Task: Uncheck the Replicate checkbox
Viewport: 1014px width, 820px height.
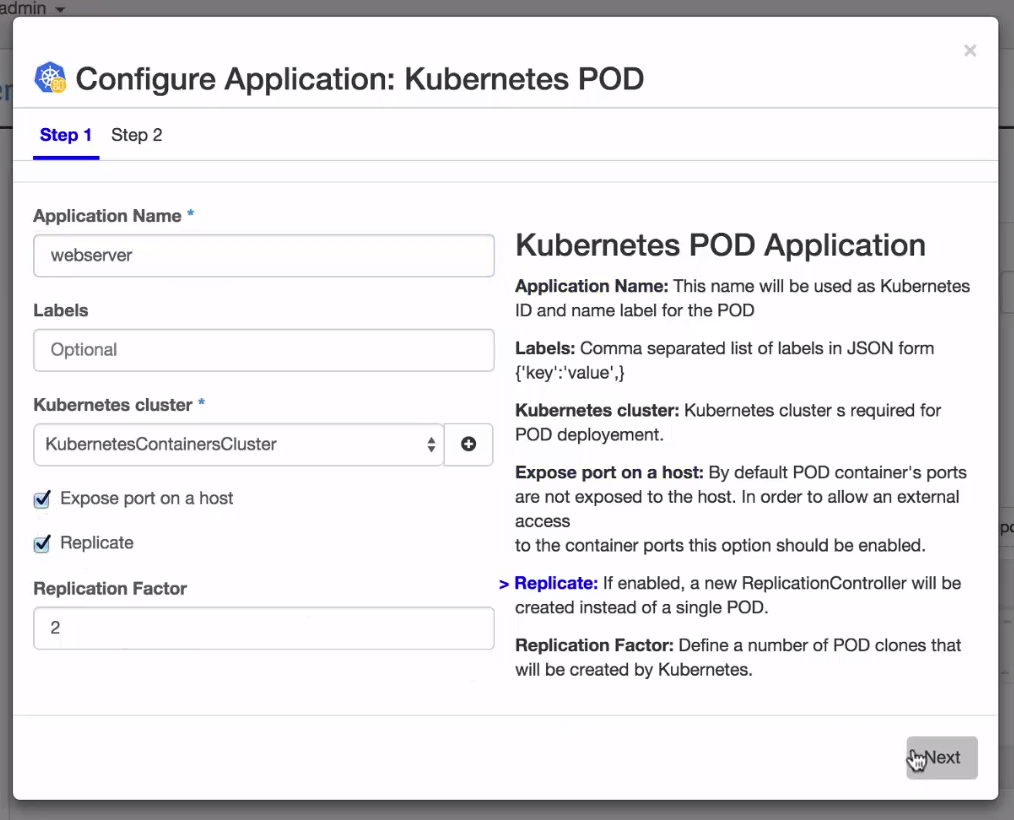Action: [42, 544]
